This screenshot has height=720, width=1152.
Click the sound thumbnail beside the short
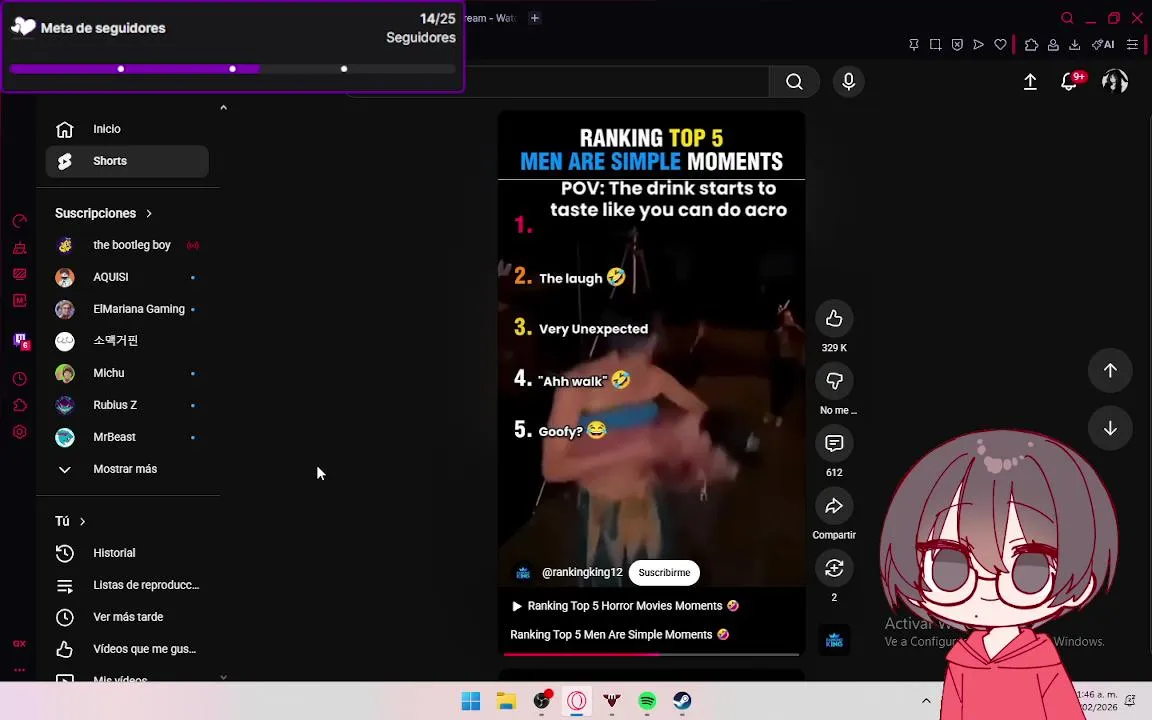pos(834,640)
